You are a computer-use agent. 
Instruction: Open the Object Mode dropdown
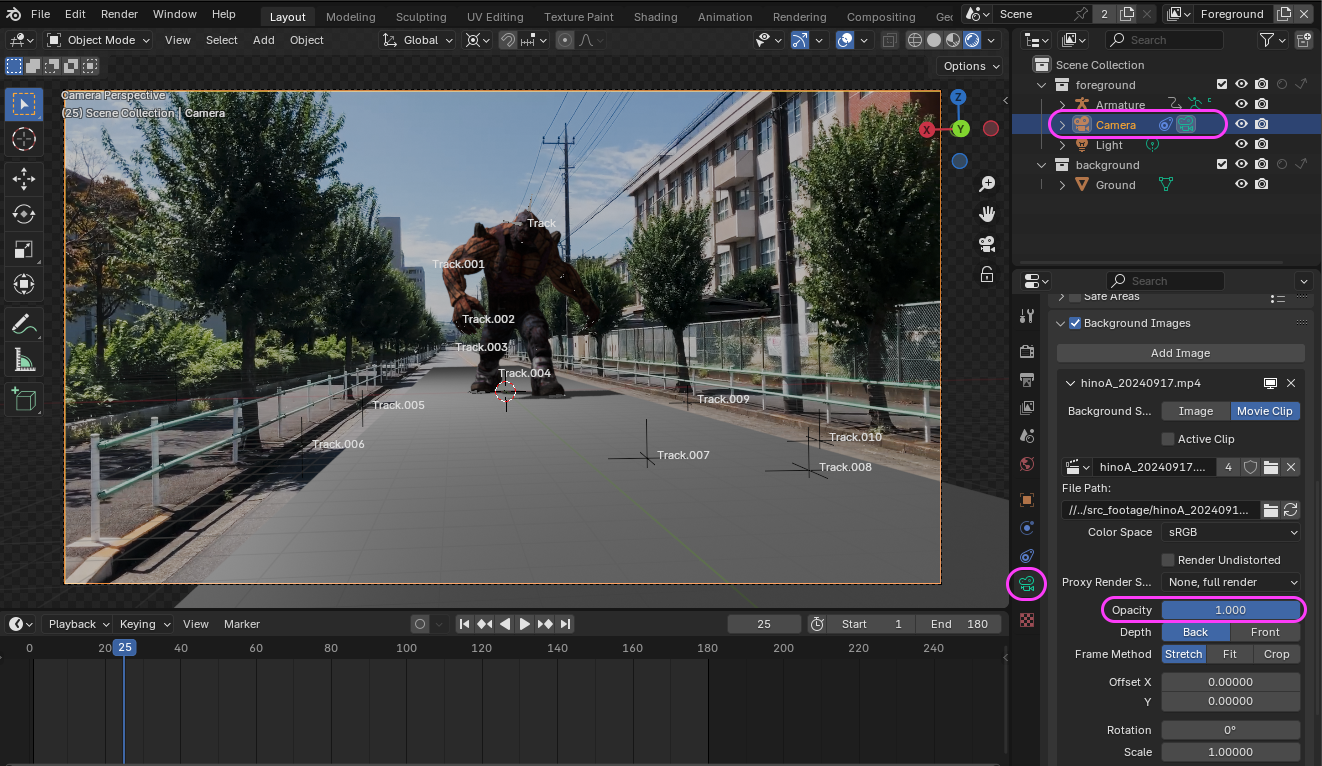click(x=98, y=40)
